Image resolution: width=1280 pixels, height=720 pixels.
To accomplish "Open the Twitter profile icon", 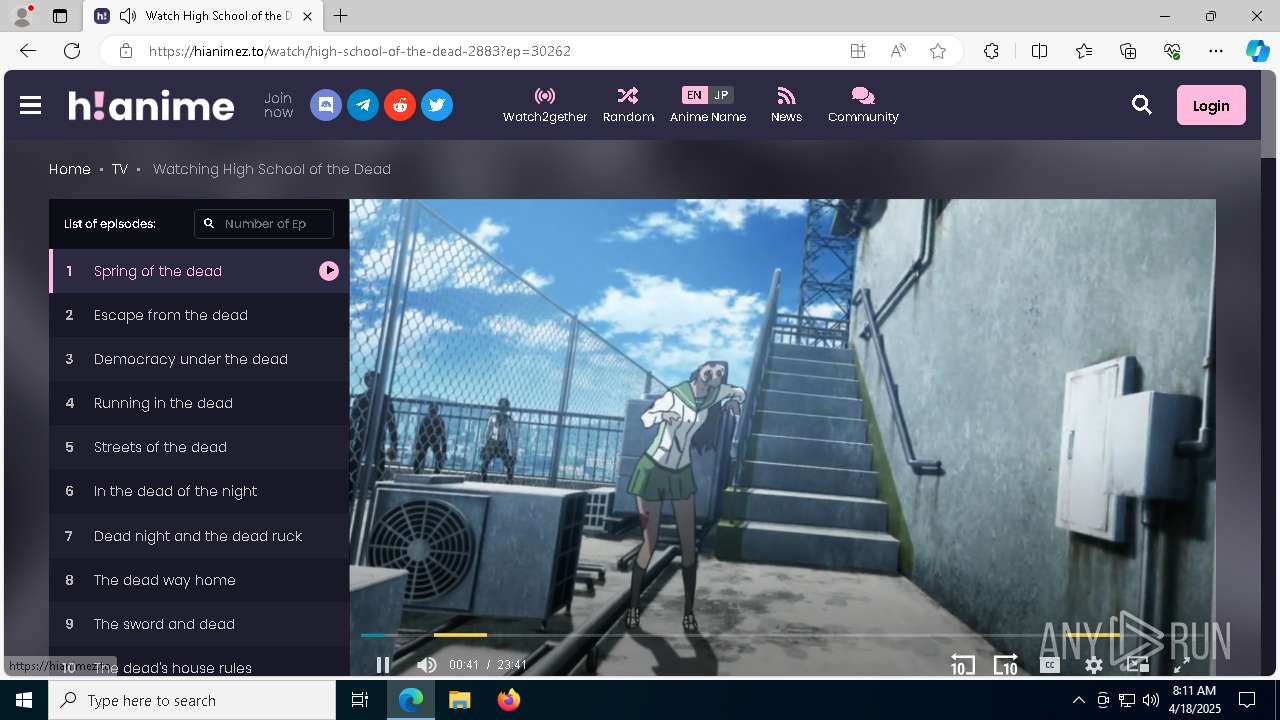I will click(437, 105).
